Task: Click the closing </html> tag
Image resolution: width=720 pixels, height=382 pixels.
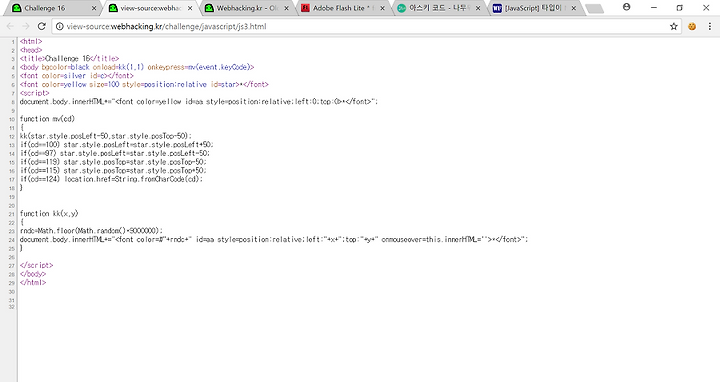Action: click(x=33, y=283)
